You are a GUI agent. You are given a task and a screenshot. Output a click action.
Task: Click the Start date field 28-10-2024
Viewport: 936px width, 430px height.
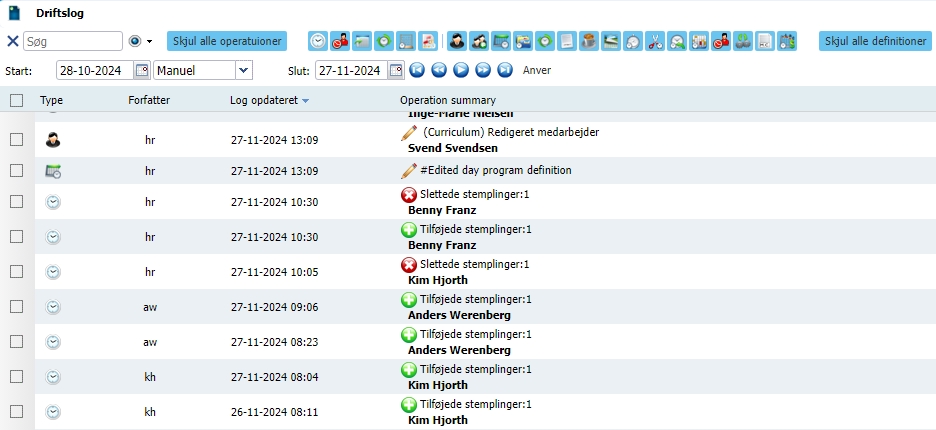click(96, 70)
